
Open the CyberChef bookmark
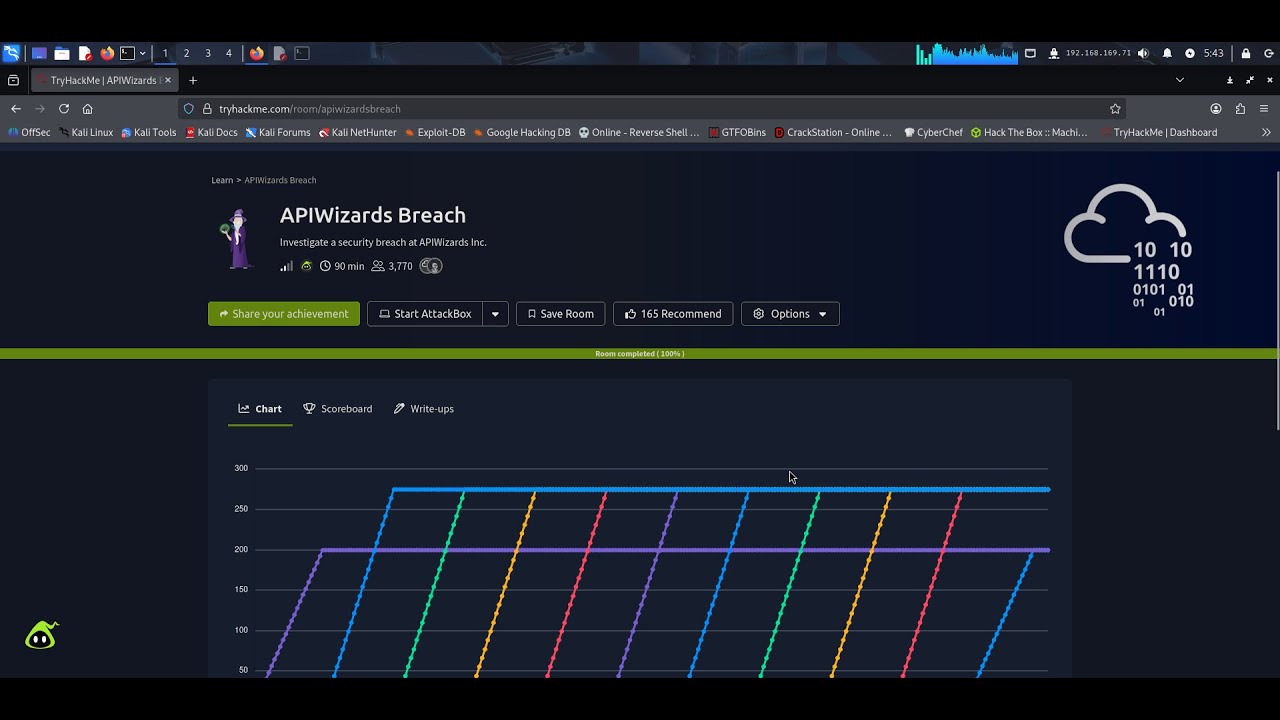click(934, 132)
